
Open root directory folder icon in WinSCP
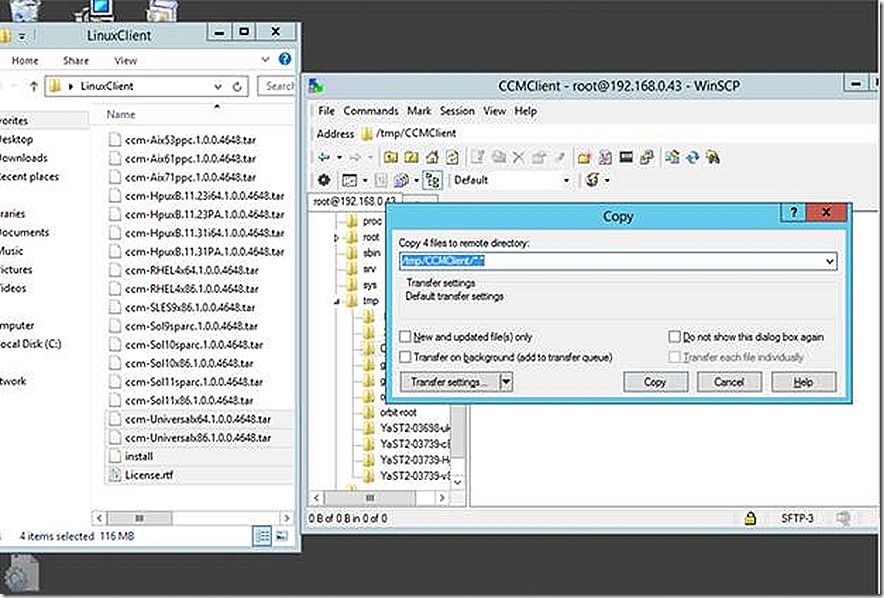coord(411,157)
